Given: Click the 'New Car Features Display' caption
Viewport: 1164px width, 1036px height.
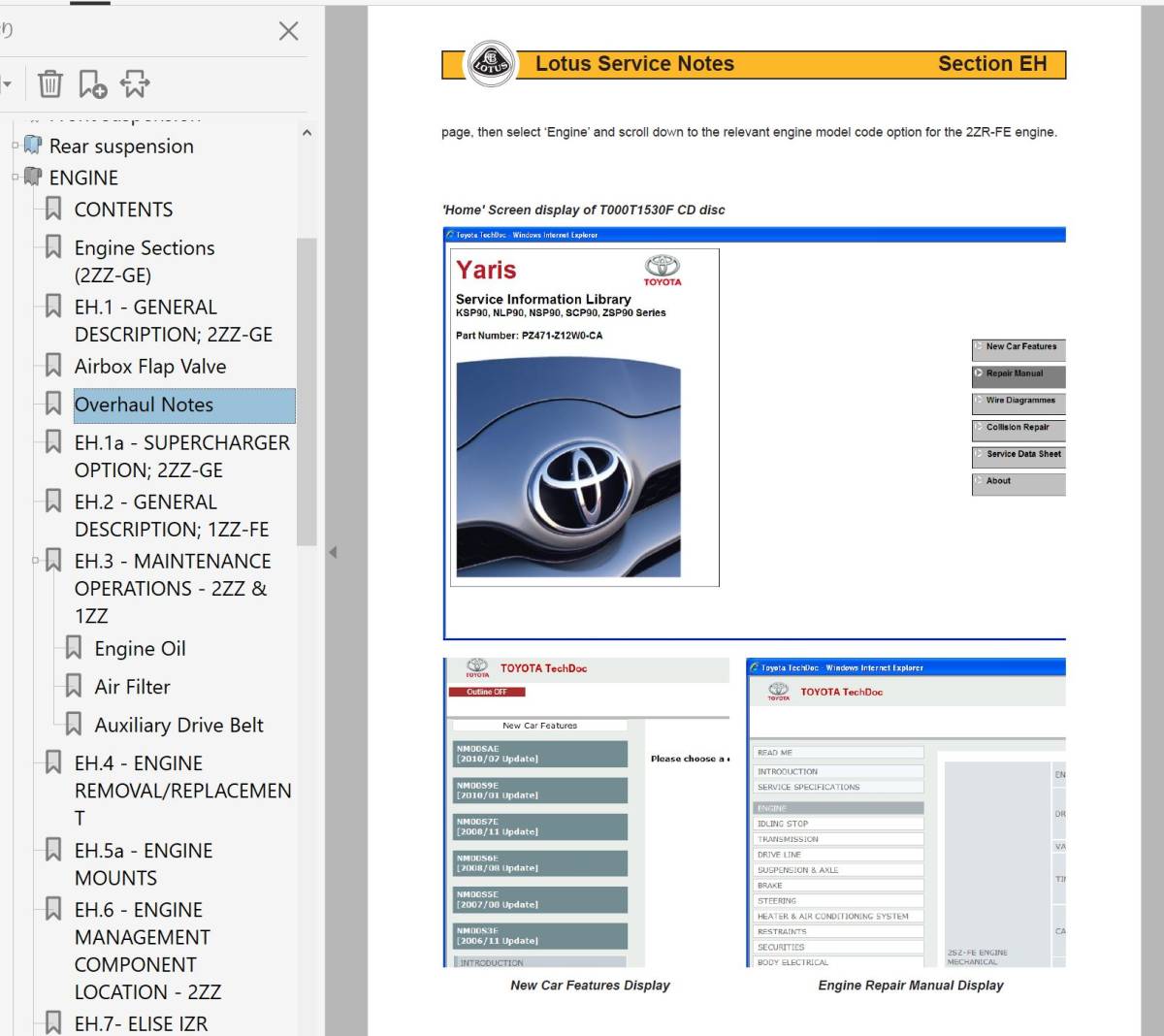Looking at the screenshot, I should point(590,986).
